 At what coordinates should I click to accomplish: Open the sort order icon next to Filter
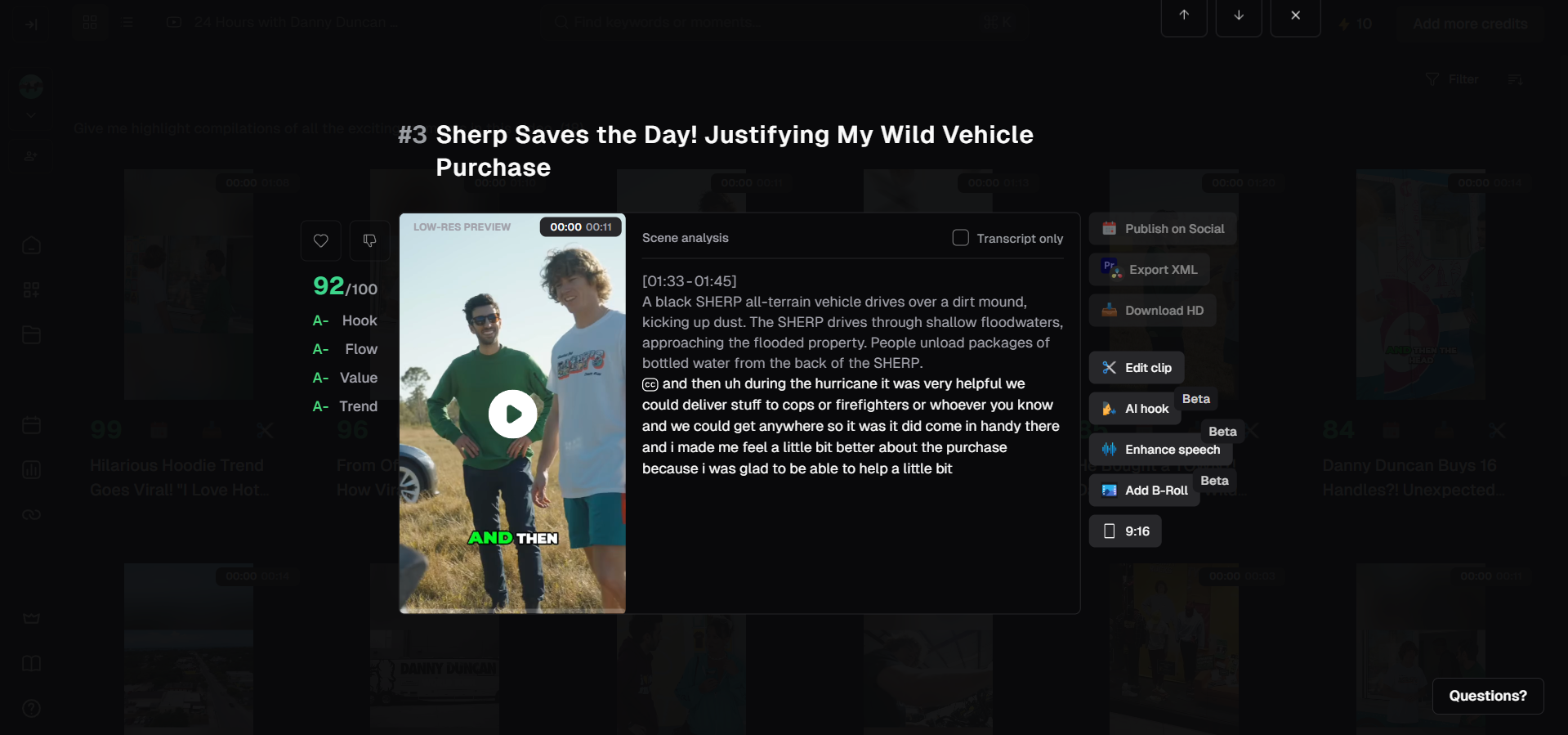(1516, 79)
